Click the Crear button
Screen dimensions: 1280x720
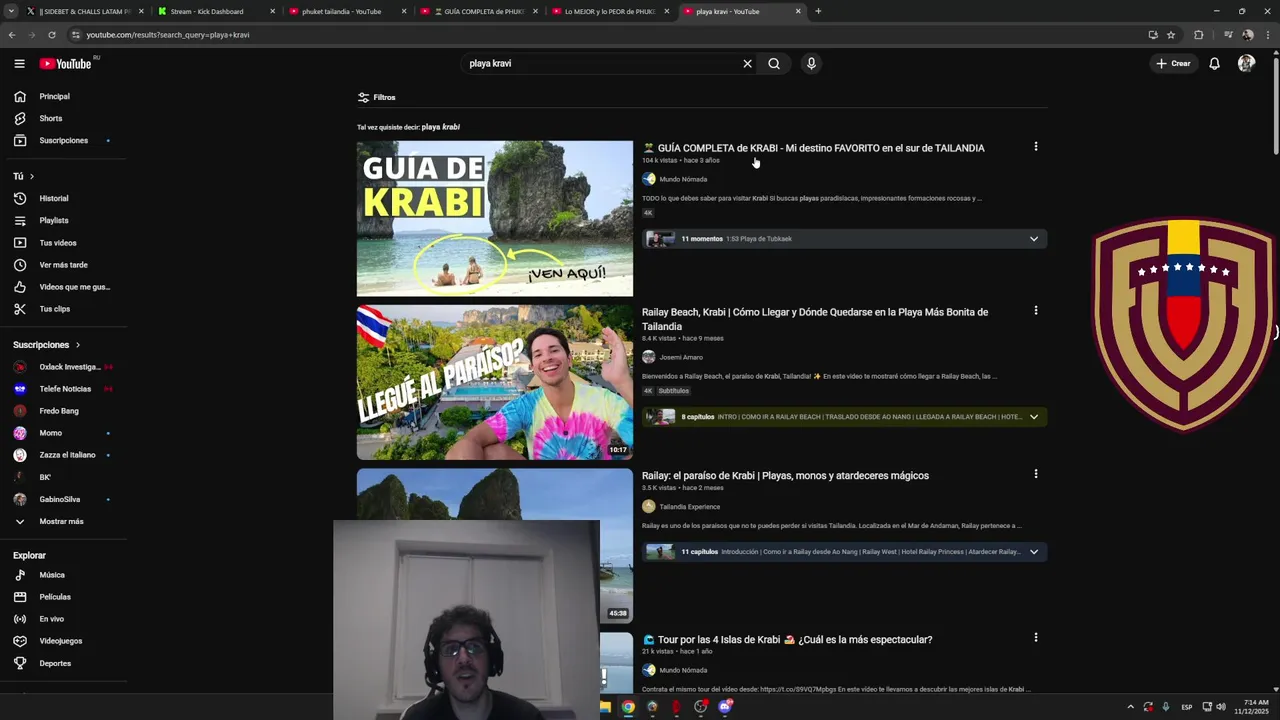1173,63
